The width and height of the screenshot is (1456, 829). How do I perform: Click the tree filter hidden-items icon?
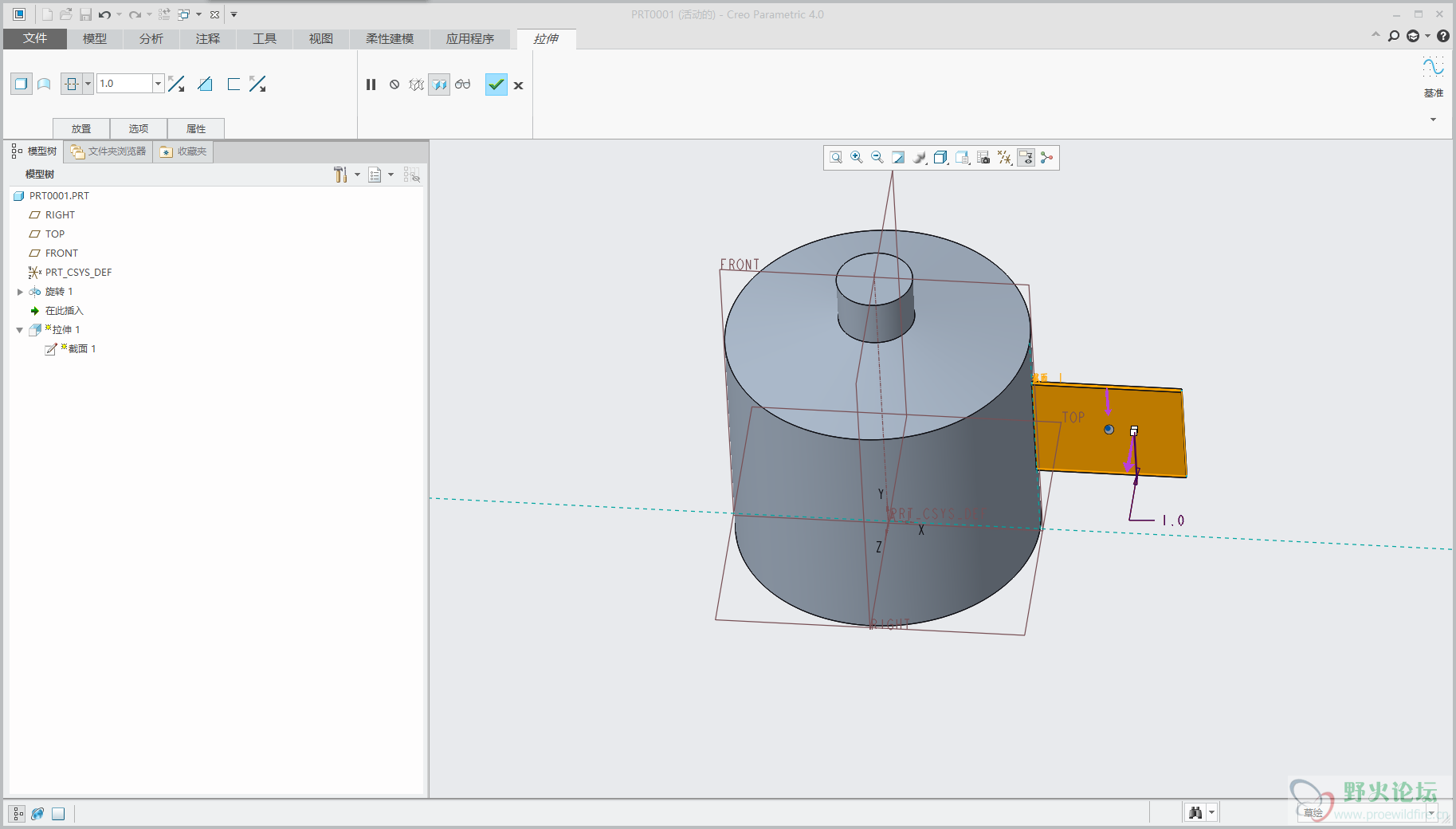click(412, 175)
